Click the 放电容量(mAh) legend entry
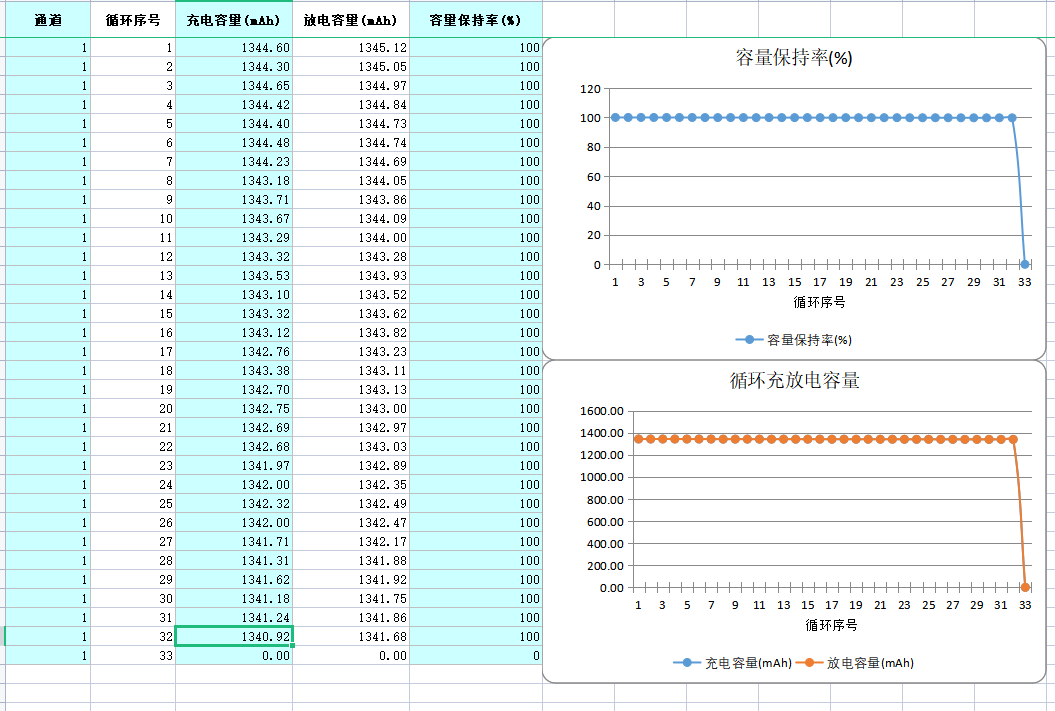Screen dimensions: 1055x711 855,663
